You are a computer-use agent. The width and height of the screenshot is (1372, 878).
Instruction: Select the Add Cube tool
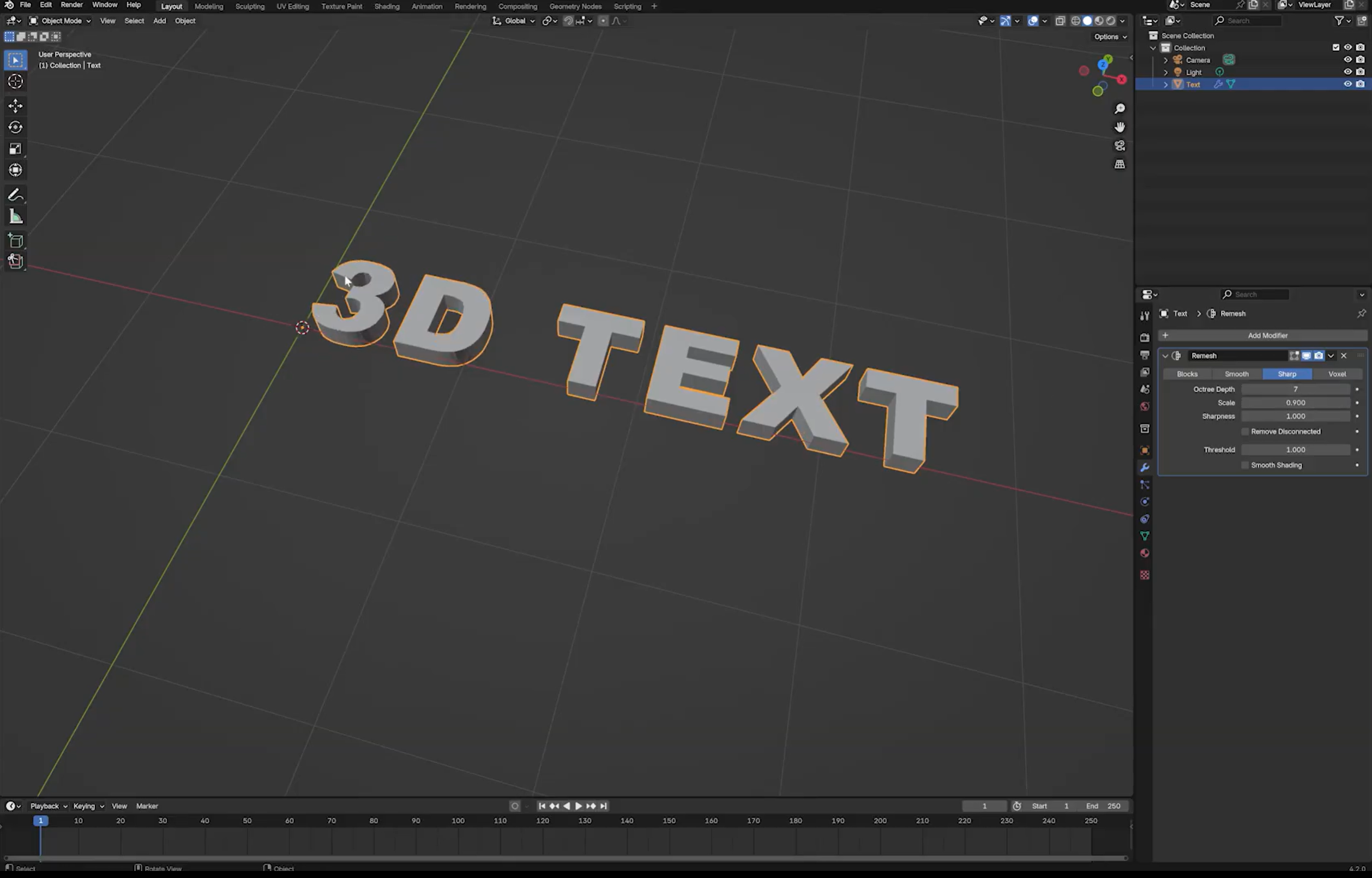click(x=15, y=241)
